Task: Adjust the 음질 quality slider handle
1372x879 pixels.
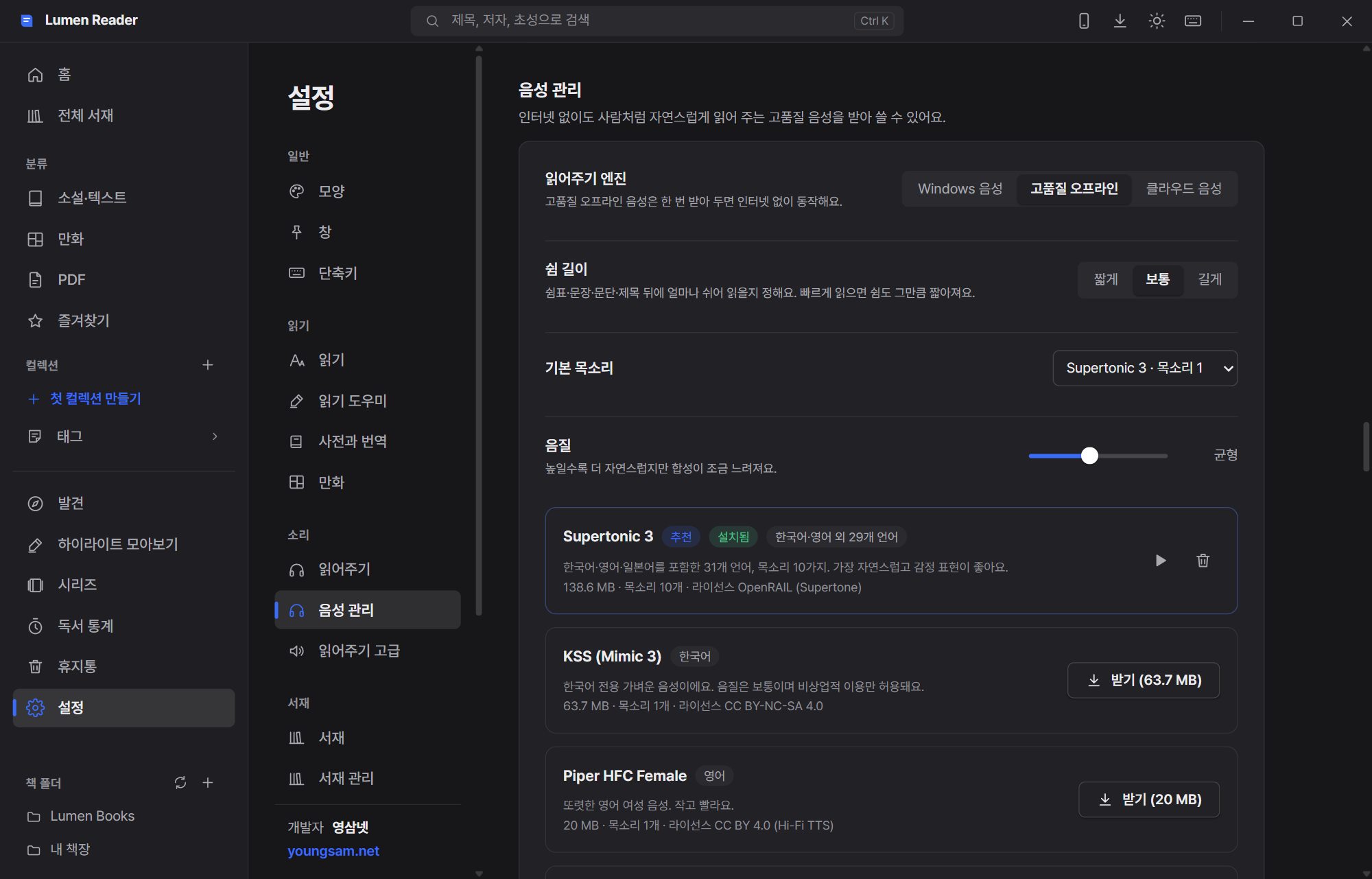Action: click(x=1089, y=456)
